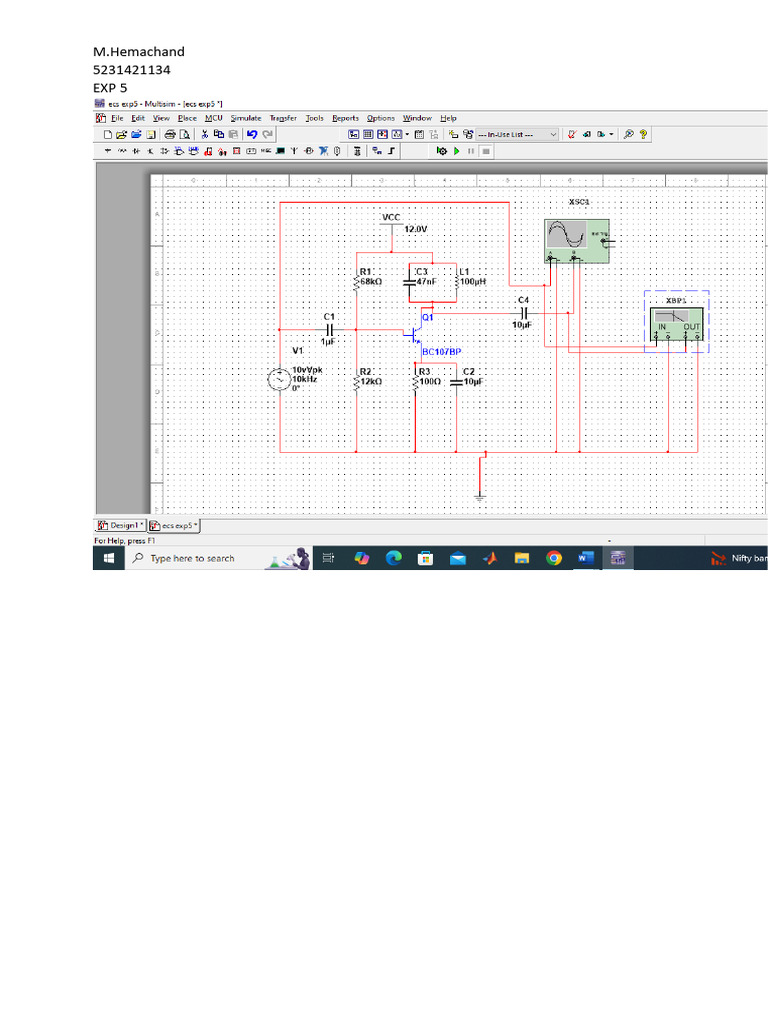Open the Place menu

tap(187, 118)
